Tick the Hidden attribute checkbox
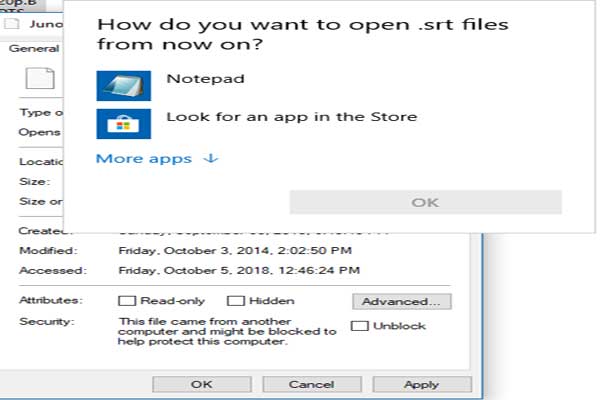Screen dimensions: 600x400 pyautogui.click(x=236, y=301)
